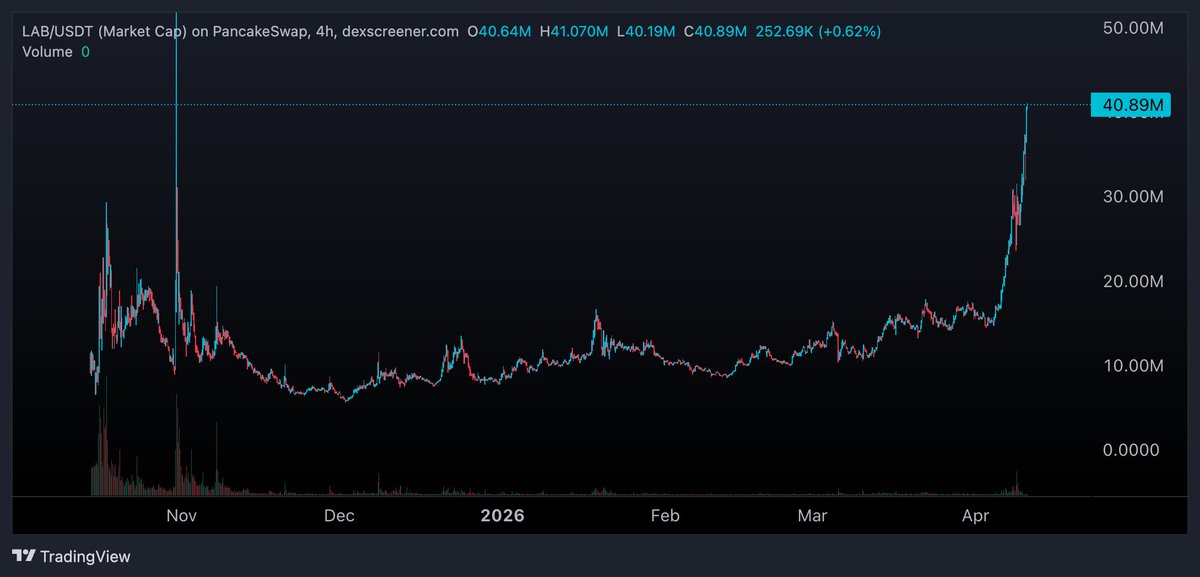Click the open value O40.64M
The width and height of the screenshot is (1200, 577).
pyautogui.click(x=499, y=32)
